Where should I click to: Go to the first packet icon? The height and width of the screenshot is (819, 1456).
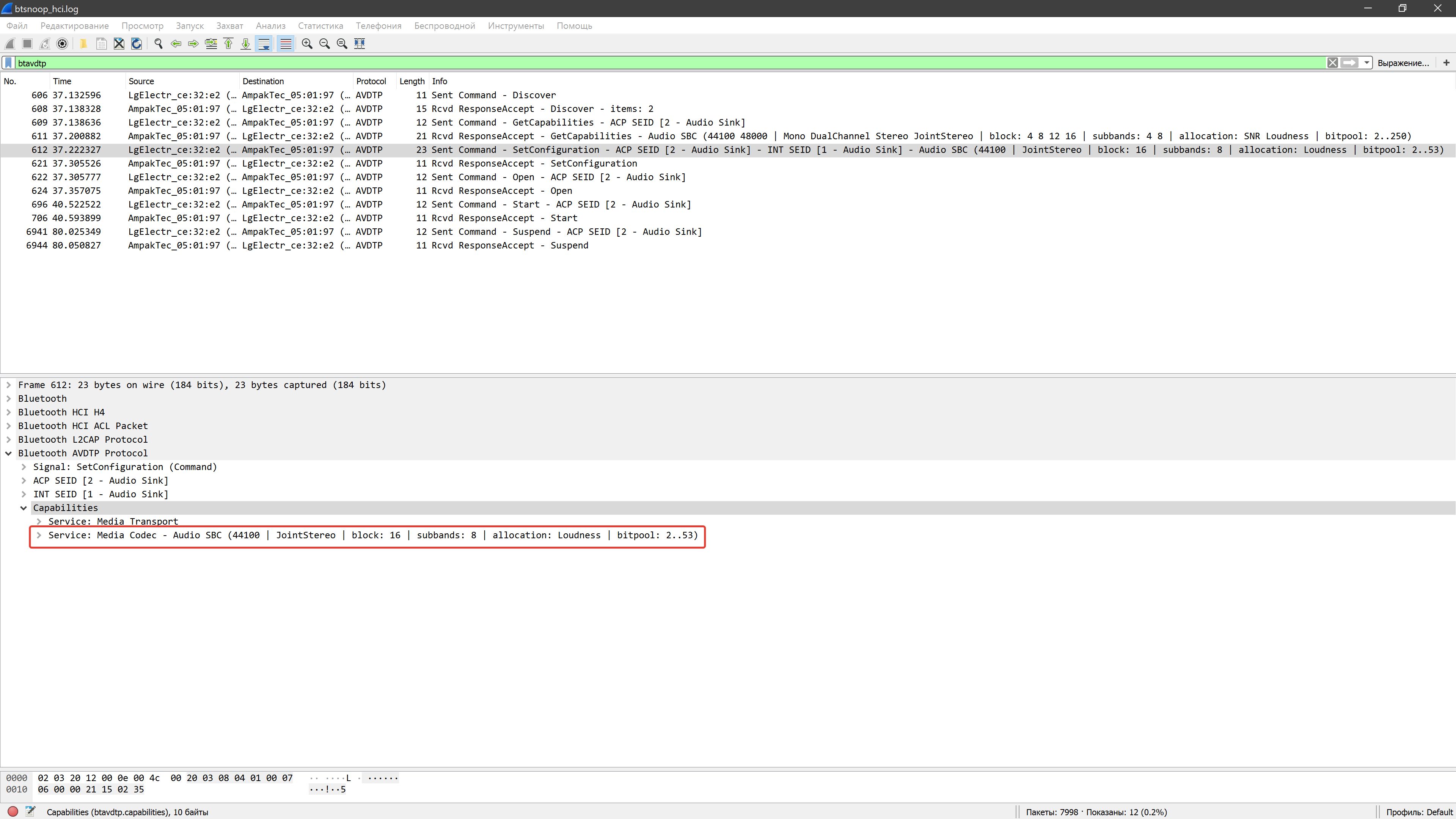228,44
